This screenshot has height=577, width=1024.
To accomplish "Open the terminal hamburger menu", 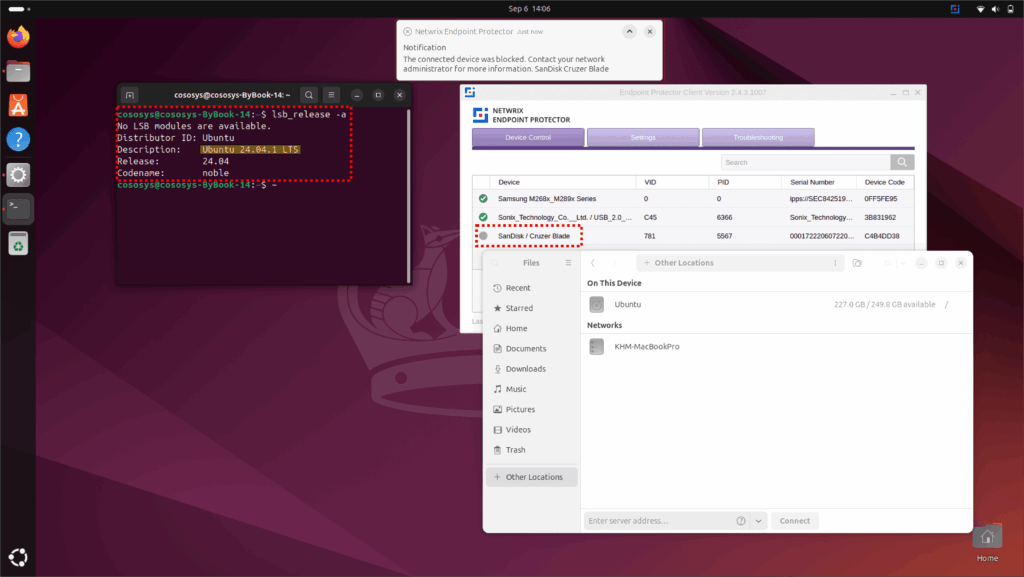I will click(x=331, y=95).
